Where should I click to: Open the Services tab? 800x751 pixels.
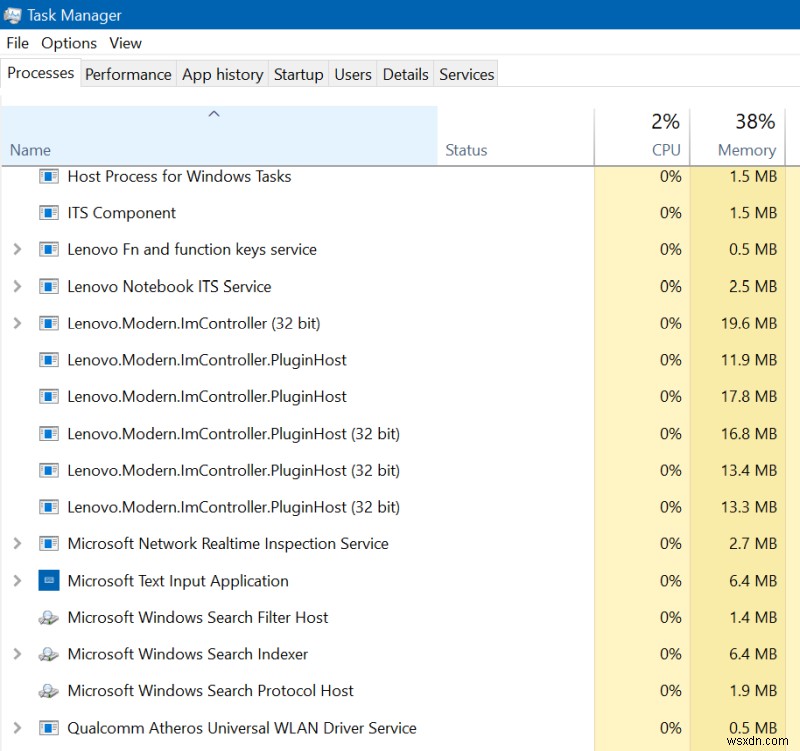pos(466,74)
